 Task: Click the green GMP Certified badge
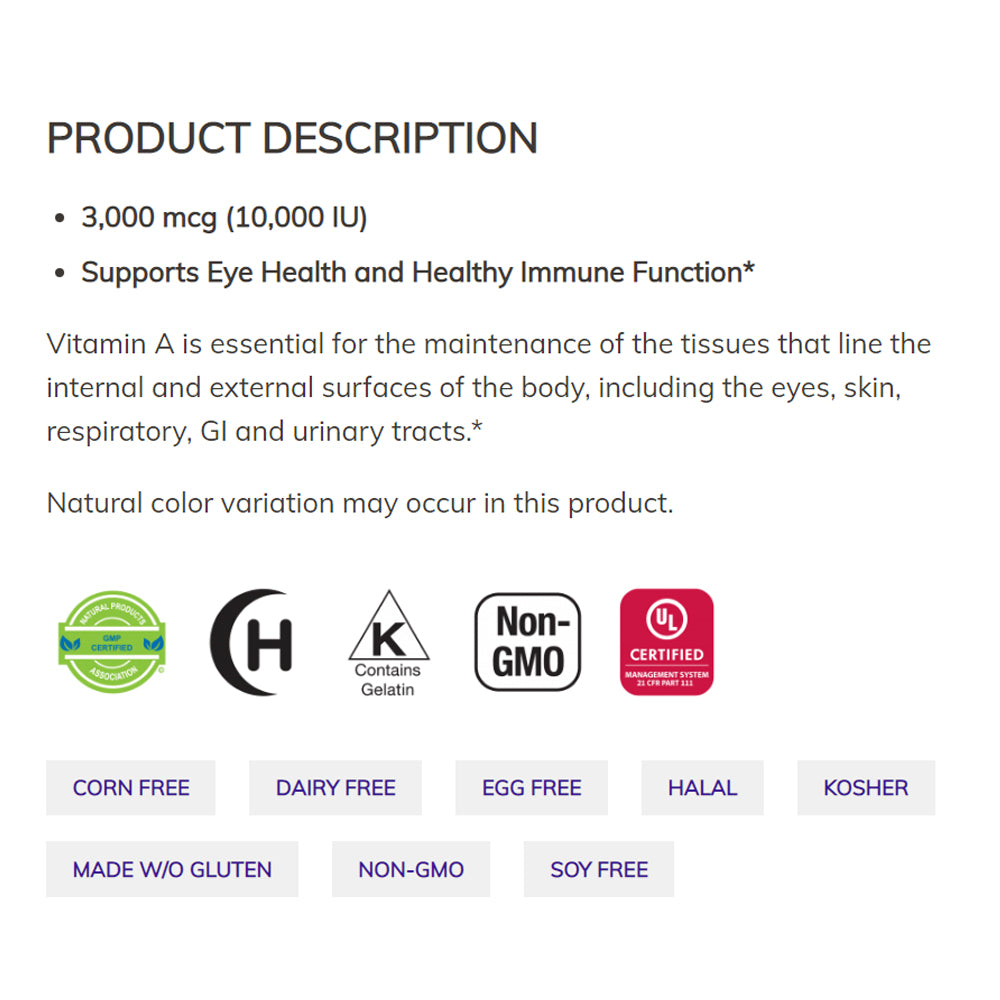point(113,641)
